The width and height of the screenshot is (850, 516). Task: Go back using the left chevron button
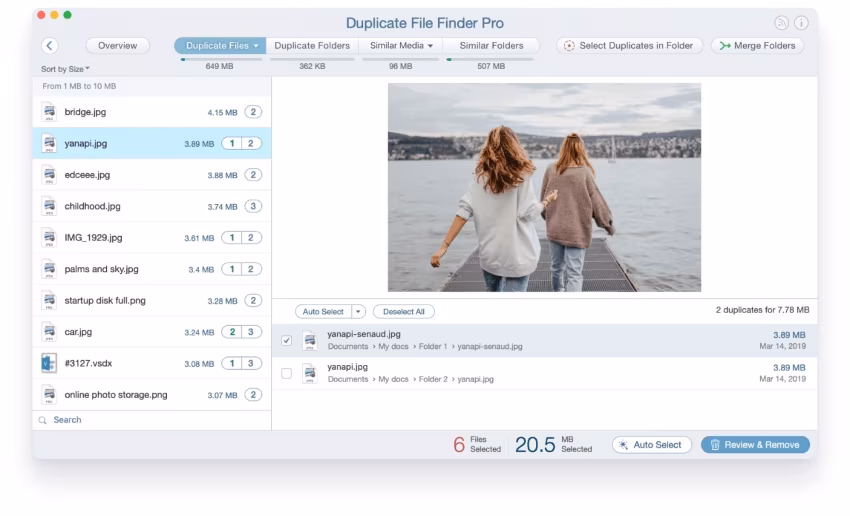[49, 46]
